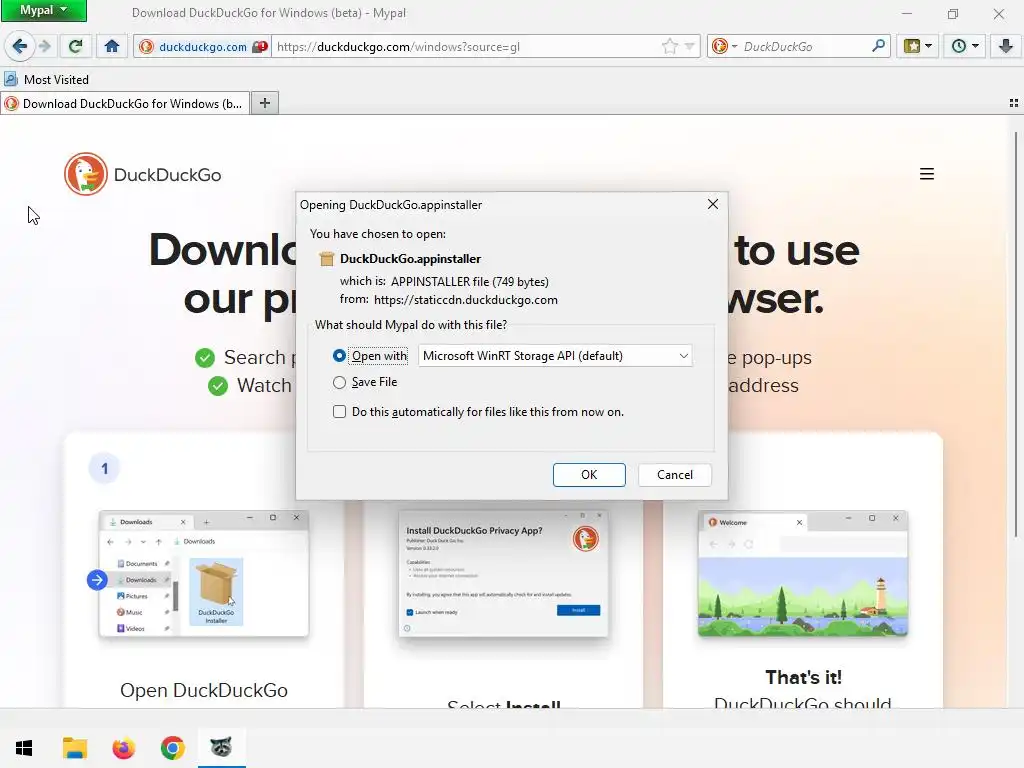This screenshot has width=1024, height=768.
Task: Launch Firefox from taskbar
Action: click(x=123, y=748)
